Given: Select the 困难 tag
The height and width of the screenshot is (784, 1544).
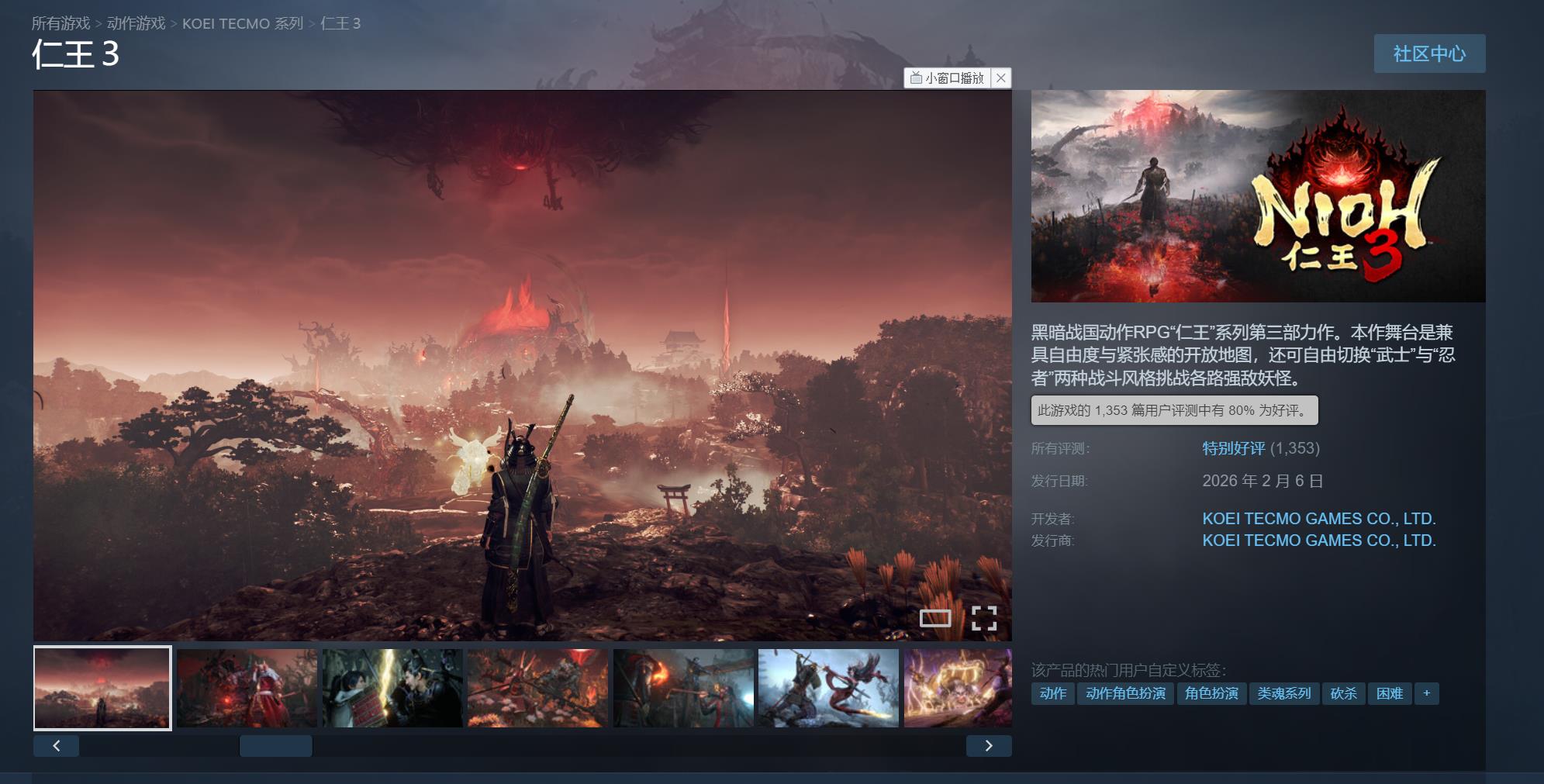Looking at the screenshot, I should point(1389,693).
